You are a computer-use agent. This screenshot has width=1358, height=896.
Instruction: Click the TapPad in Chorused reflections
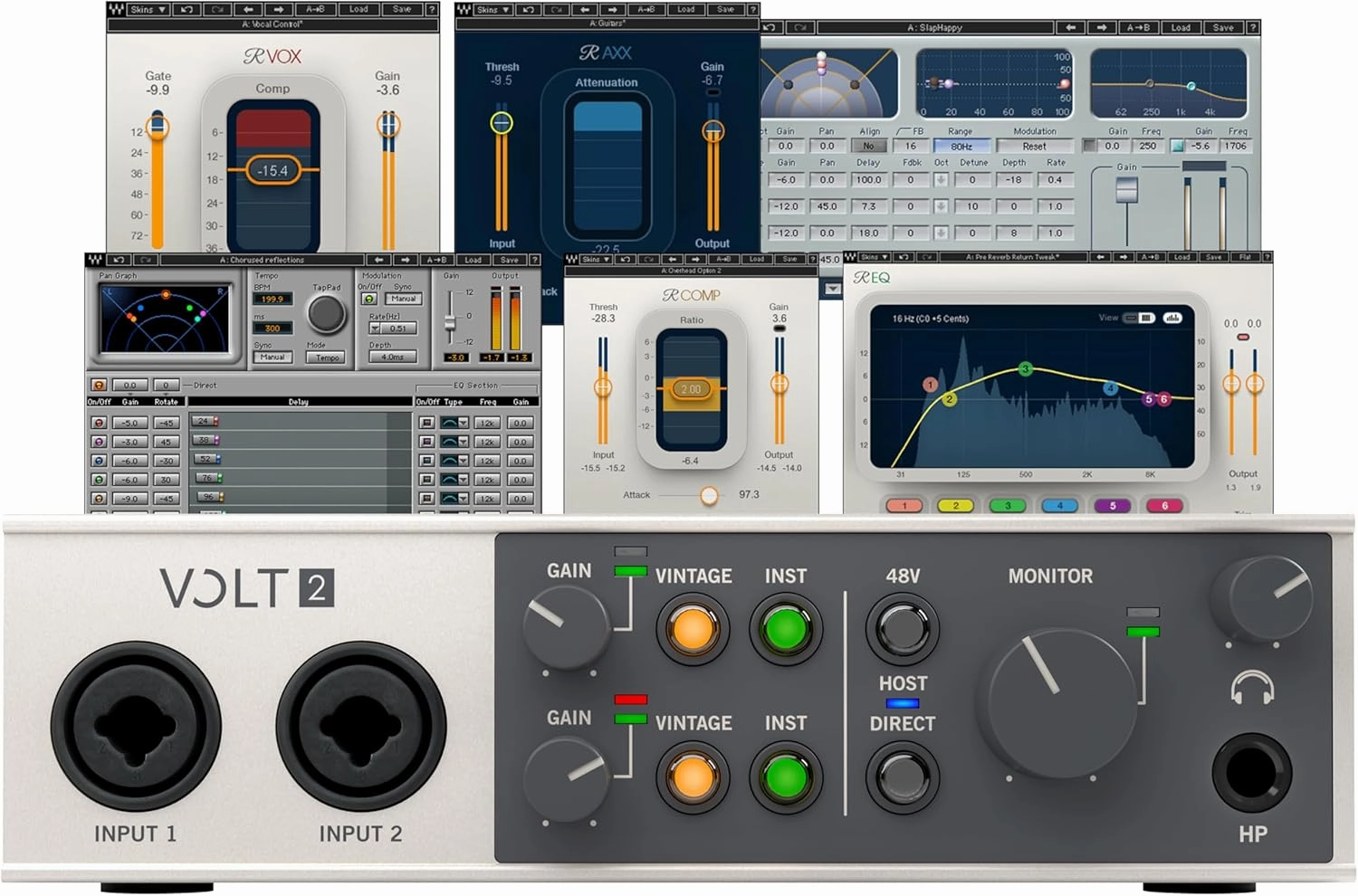(x=326, y=313)
